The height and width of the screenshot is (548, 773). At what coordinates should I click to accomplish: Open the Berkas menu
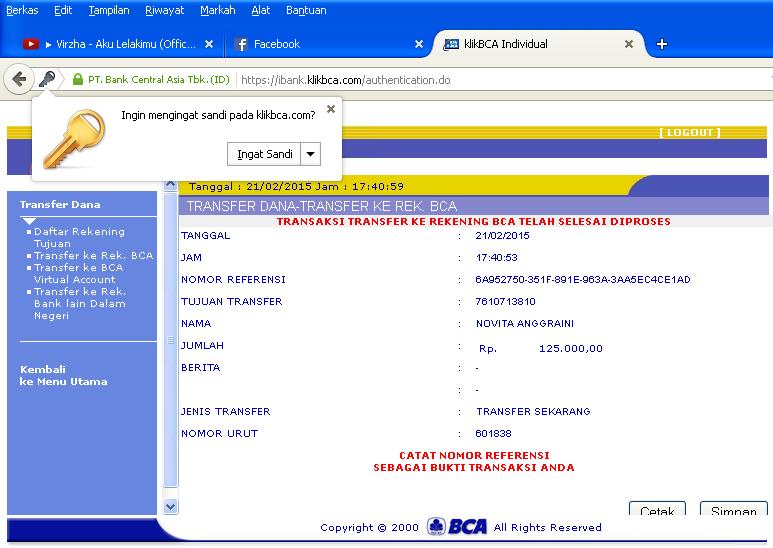pyautogui.click(x=22, y=10)
